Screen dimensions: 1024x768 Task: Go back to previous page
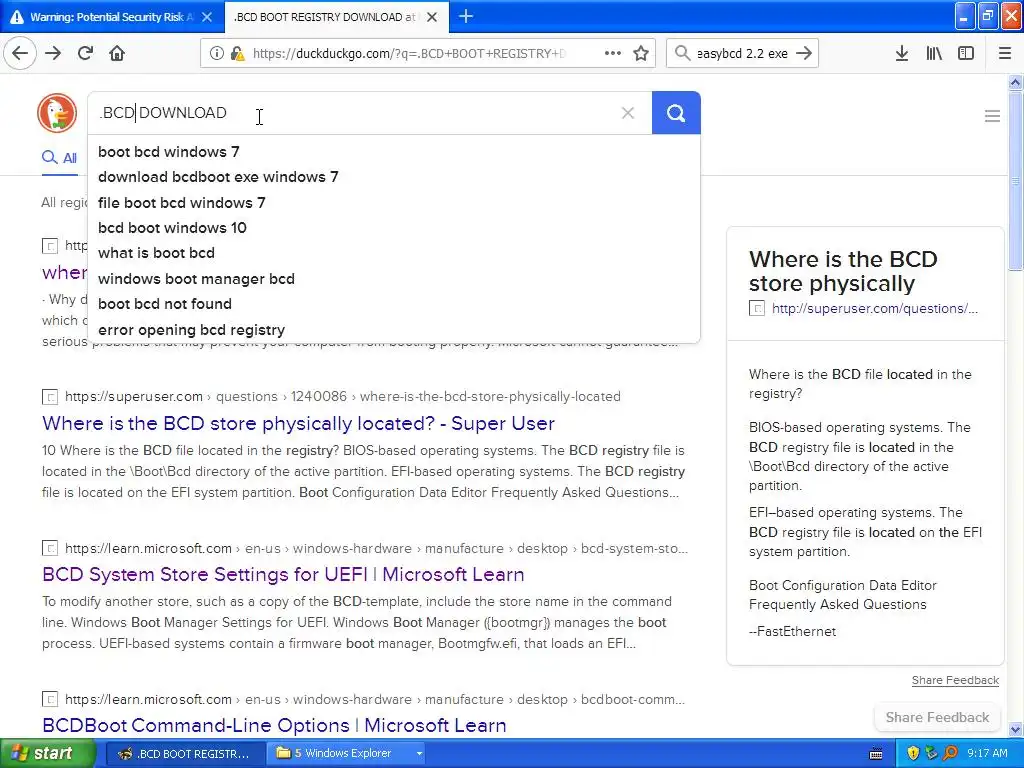coord(20,53)
